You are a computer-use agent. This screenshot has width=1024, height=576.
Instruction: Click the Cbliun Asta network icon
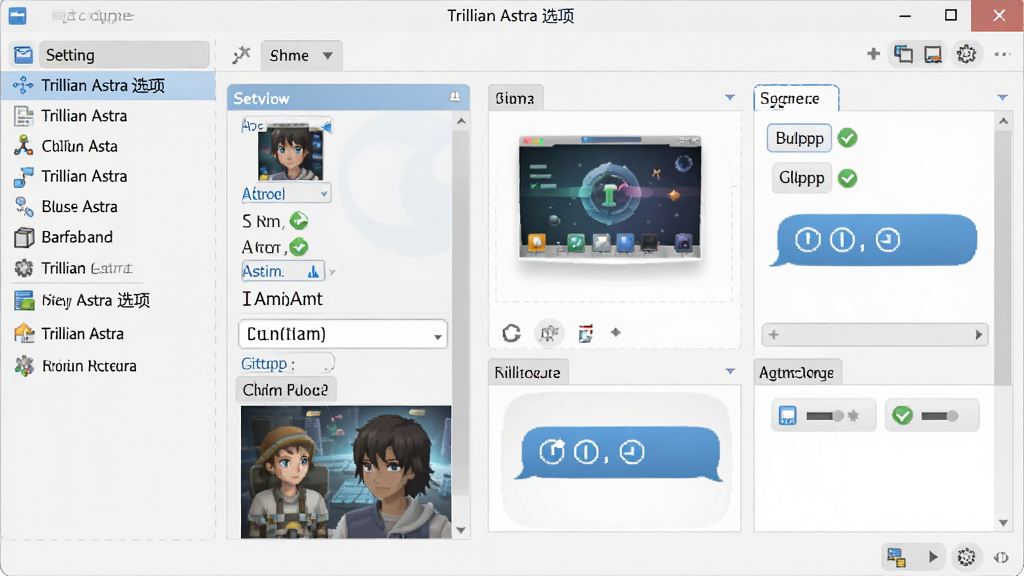click(x=24, y=145)
